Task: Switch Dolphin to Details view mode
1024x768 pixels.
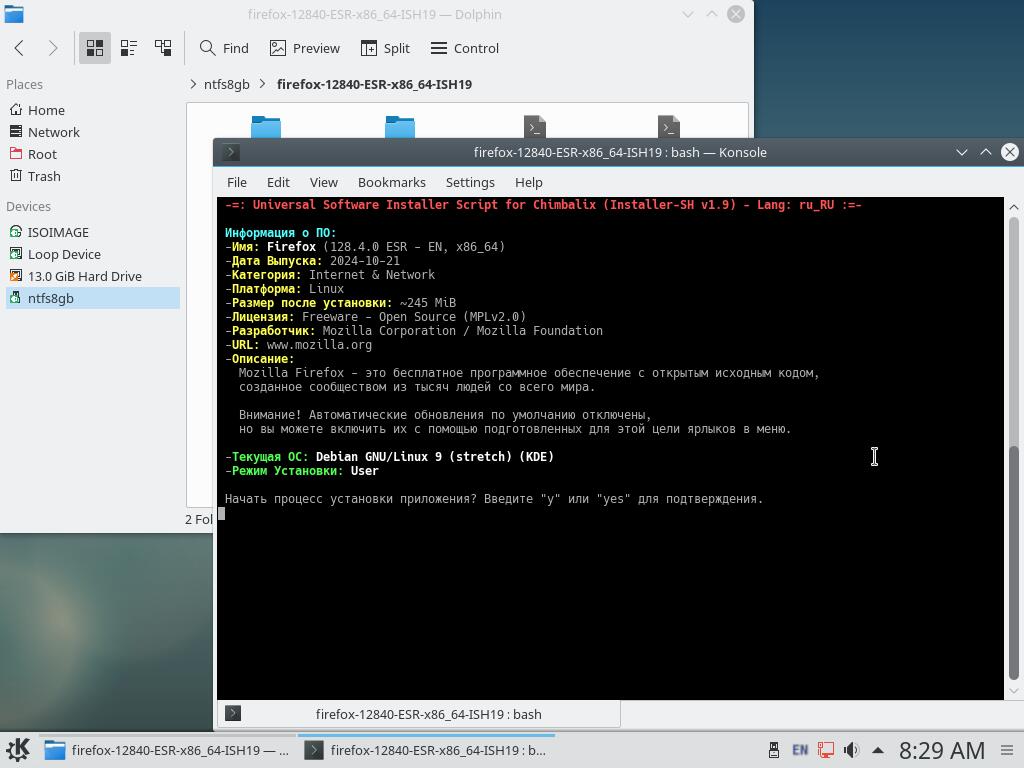Action: pos(163,48)
